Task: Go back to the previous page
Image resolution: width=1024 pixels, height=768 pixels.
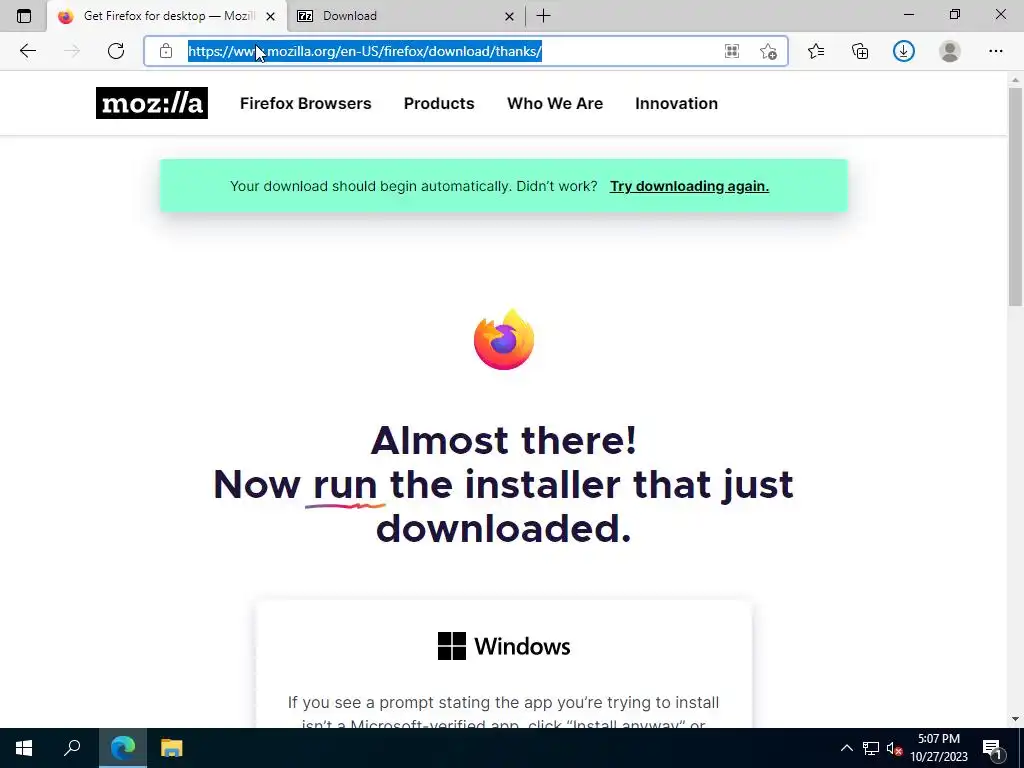Action: point(27,51)
